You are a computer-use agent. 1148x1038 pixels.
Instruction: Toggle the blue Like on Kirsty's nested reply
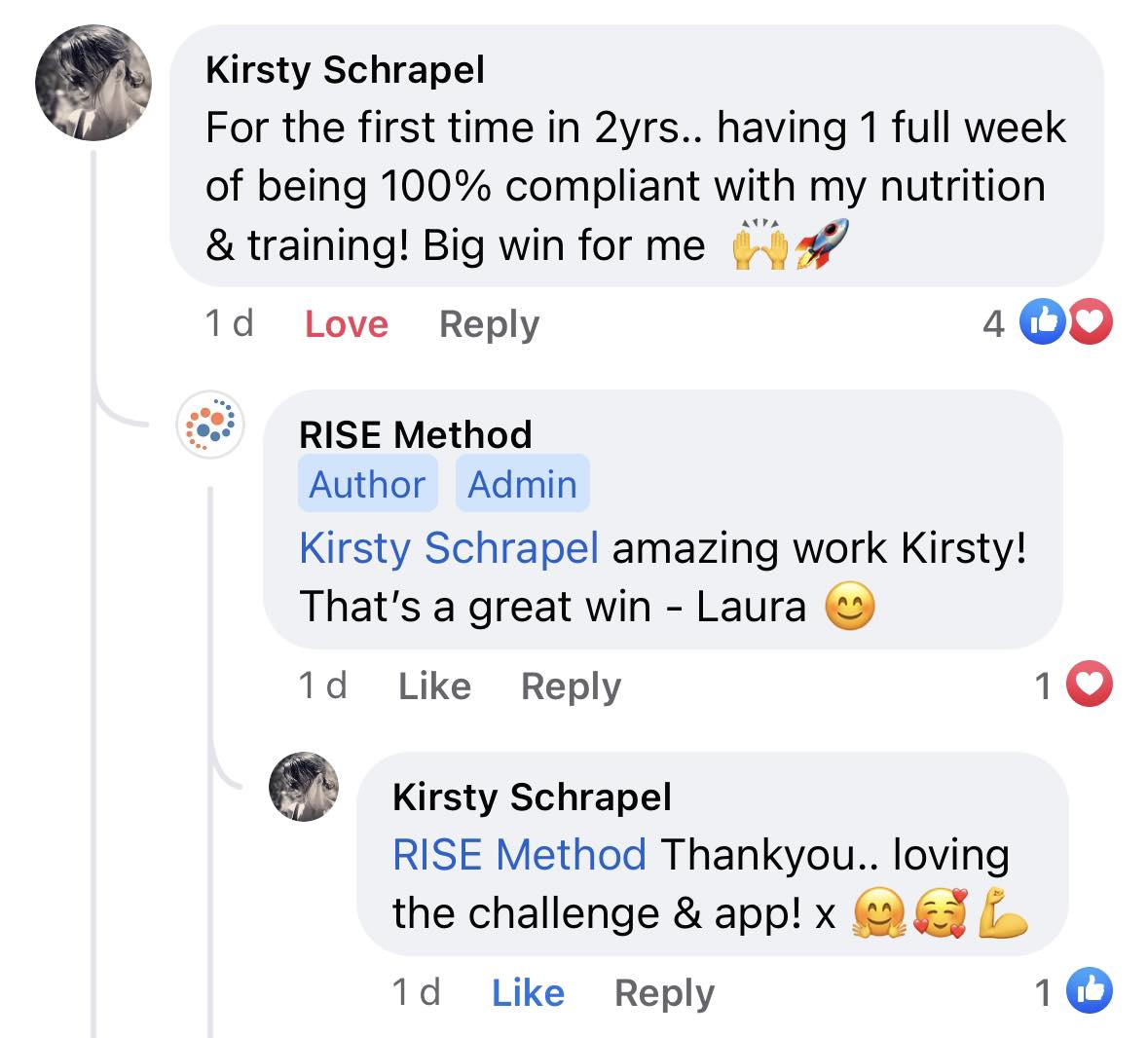(x=528, y=993)
